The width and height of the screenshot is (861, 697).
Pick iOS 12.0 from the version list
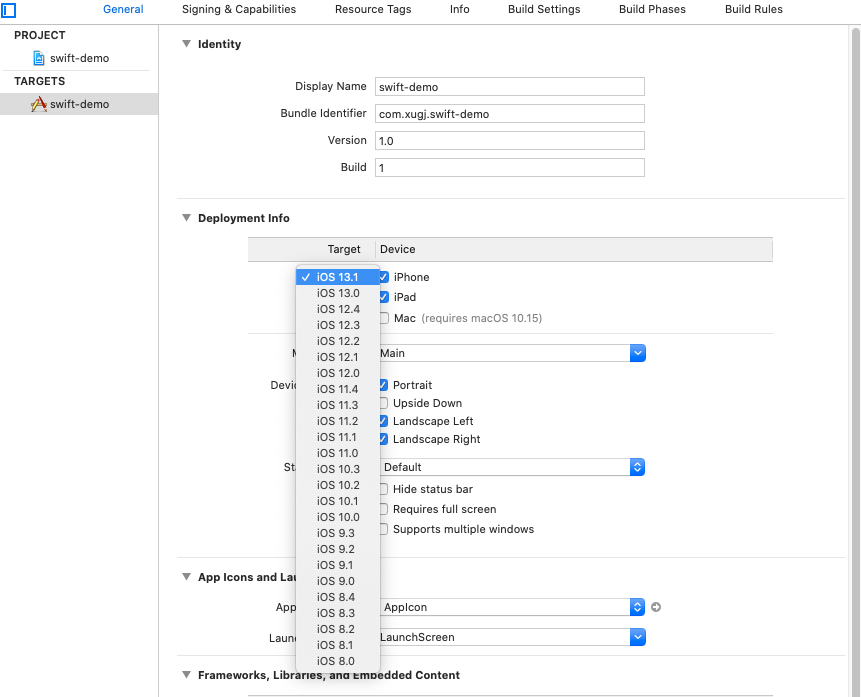338,373
